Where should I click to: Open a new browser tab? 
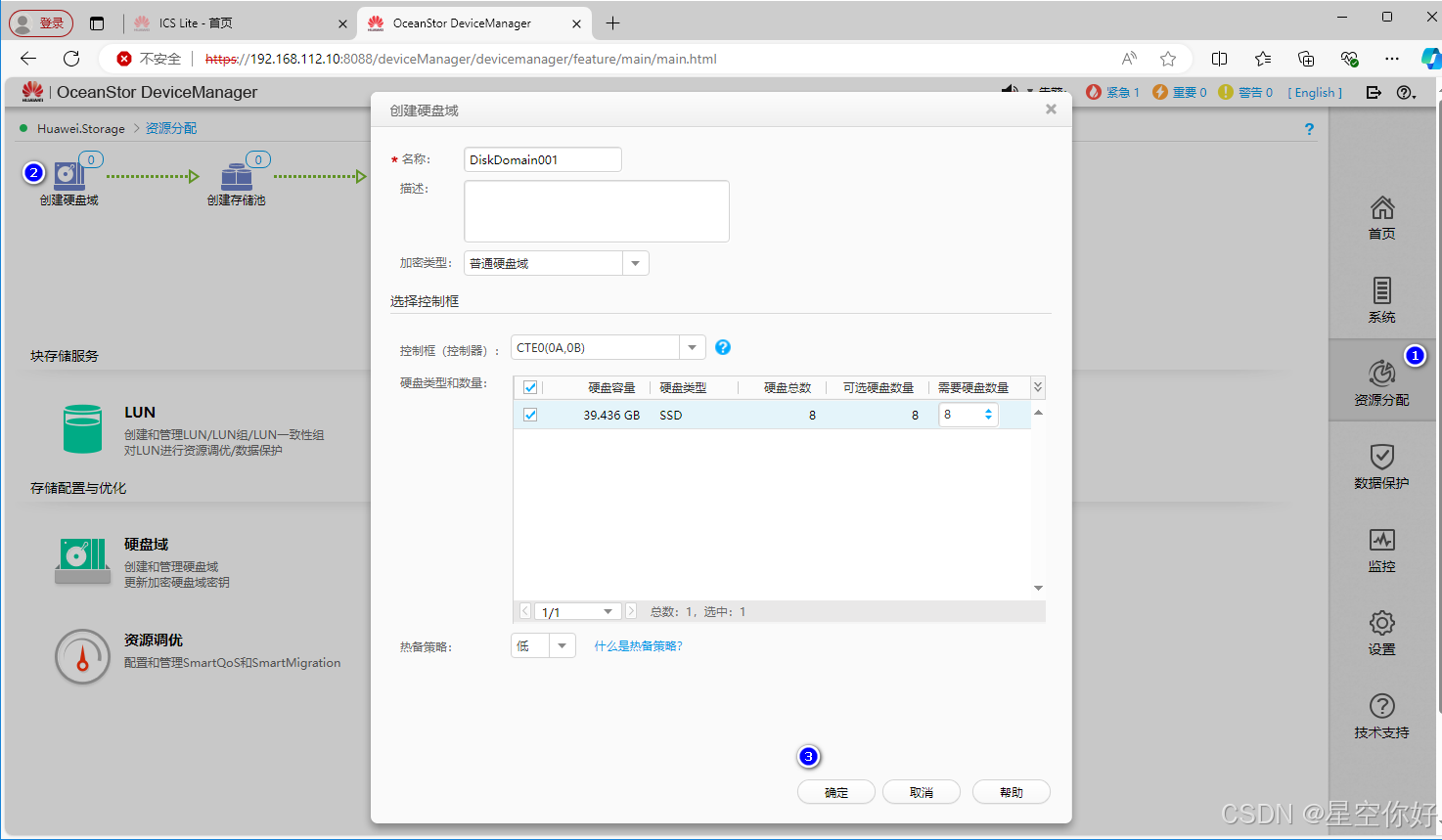coord(613,23)
